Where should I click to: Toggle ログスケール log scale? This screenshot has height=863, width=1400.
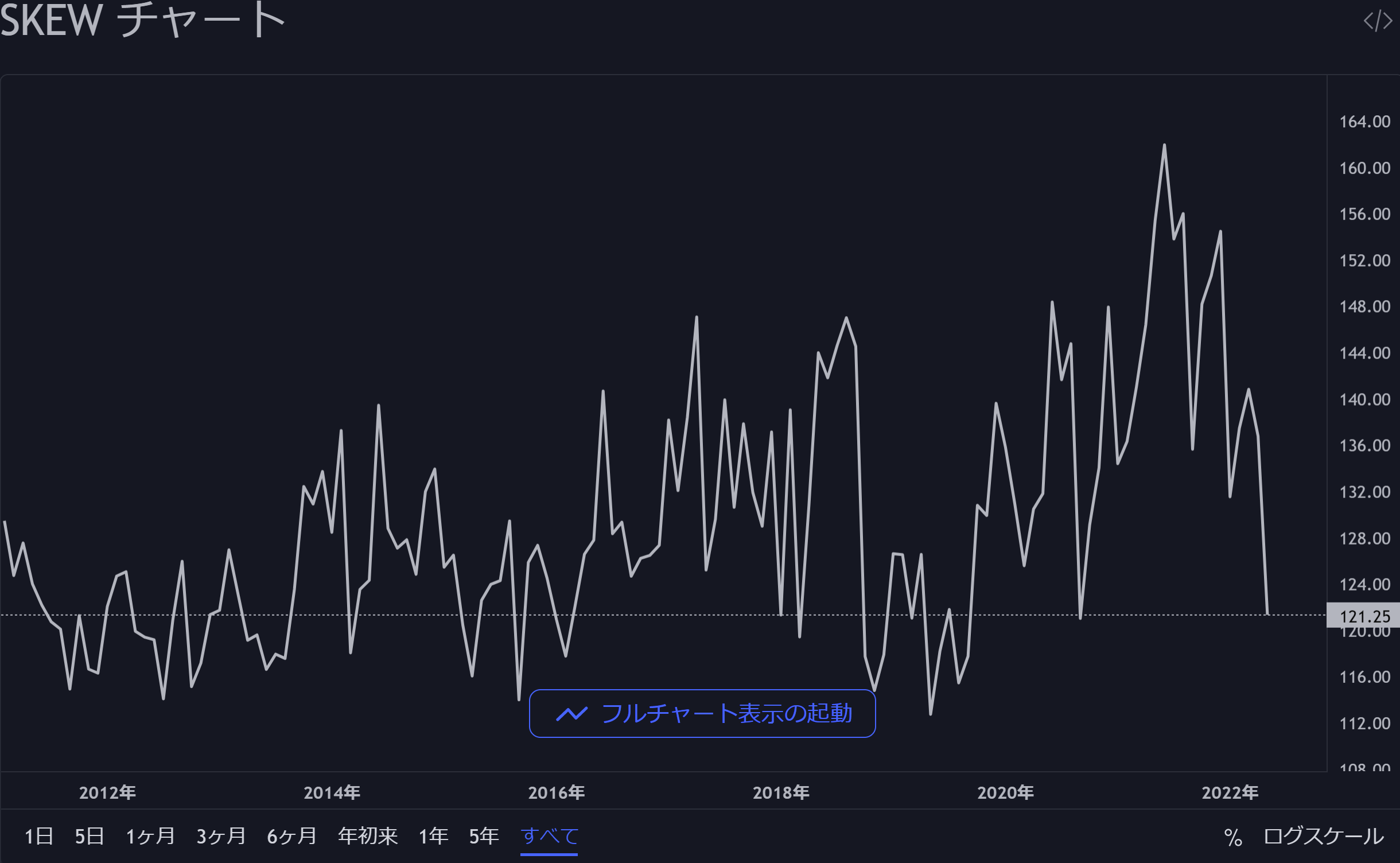(1324, 836)
